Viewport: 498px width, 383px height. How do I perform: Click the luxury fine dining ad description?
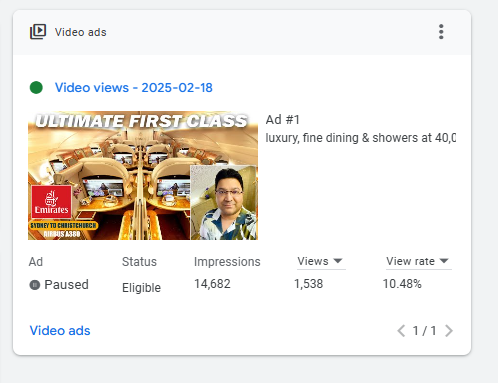tap(361, 138)
